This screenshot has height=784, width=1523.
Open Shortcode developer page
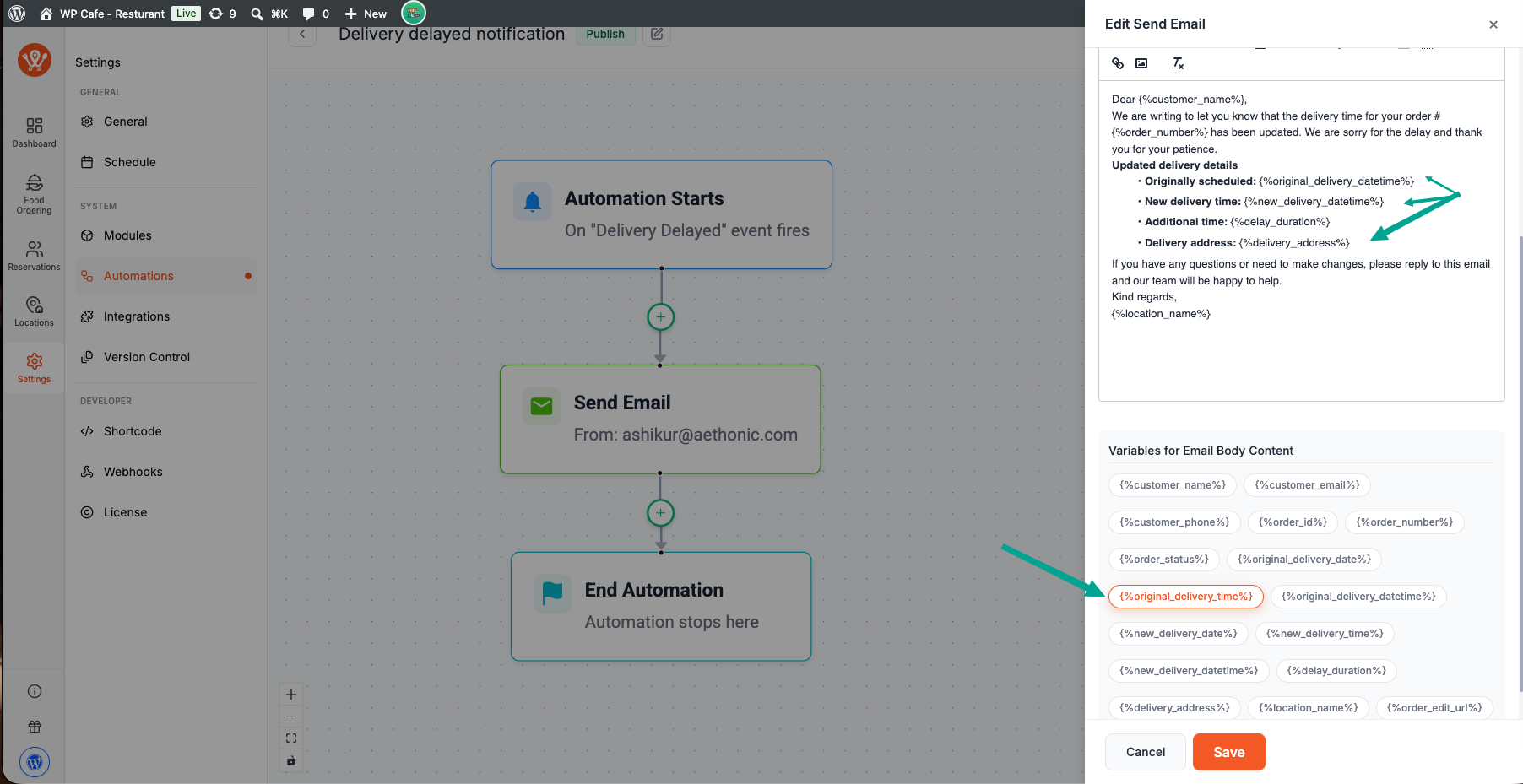click(x=165, y=431)
